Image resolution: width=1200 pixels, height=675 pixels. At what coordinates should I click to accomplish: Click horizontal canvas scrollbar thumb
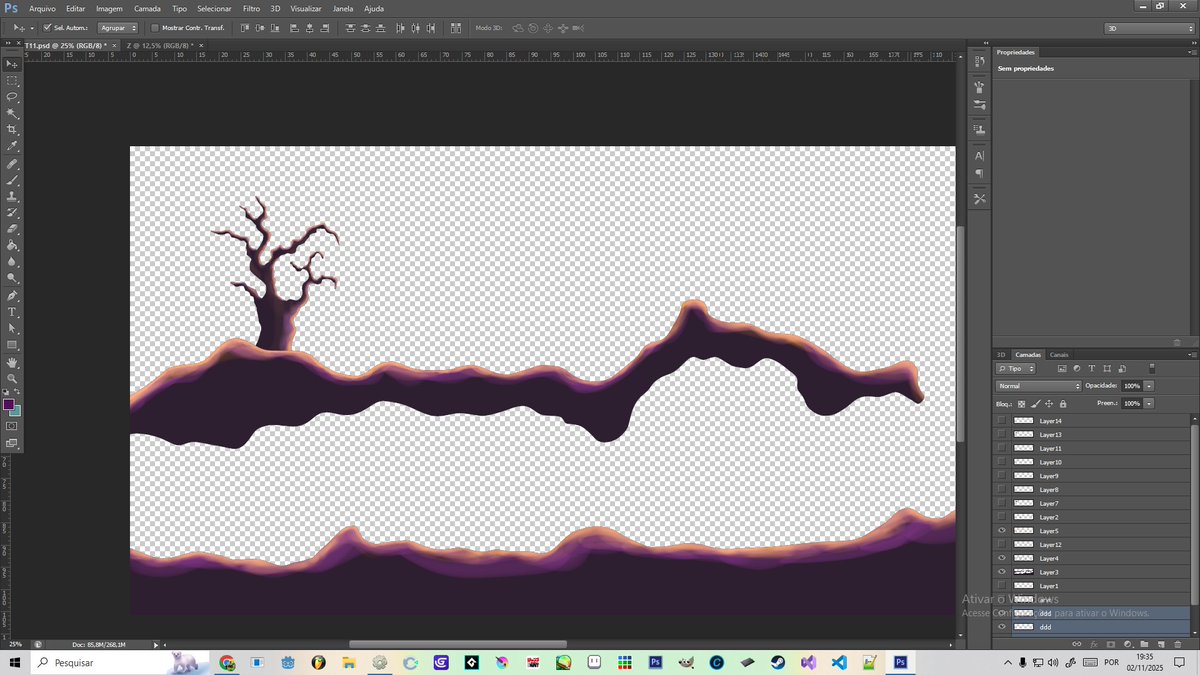pyautogui.click(x=458, y=644)
